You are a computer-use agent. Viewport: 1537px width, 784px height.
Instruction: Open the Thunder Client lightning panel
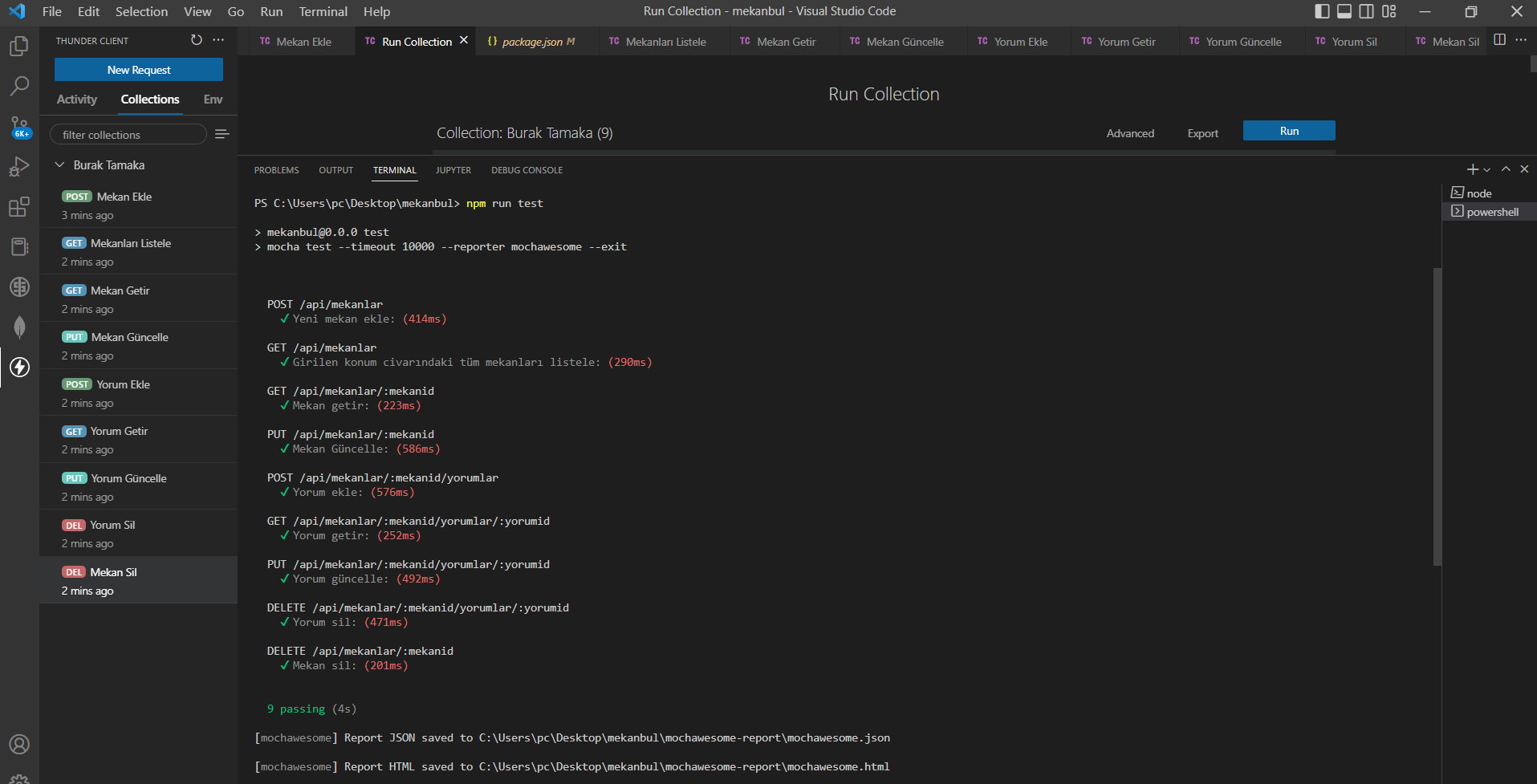coord(19,368)
